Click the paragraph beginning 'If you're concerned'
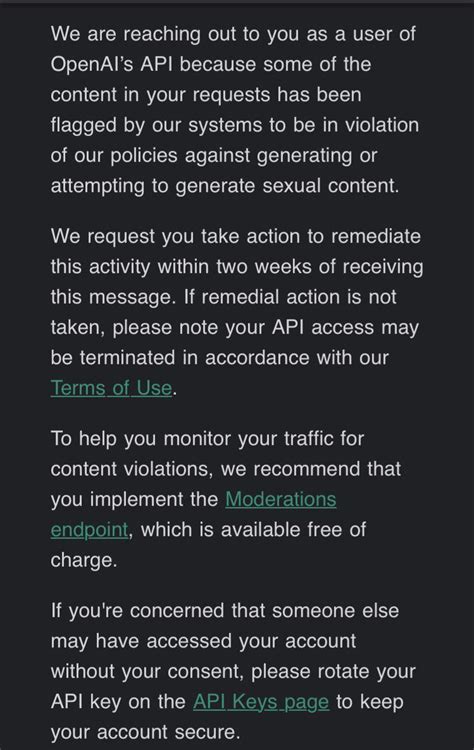This screenshot has height=750, width=474. tap(233, 672)
